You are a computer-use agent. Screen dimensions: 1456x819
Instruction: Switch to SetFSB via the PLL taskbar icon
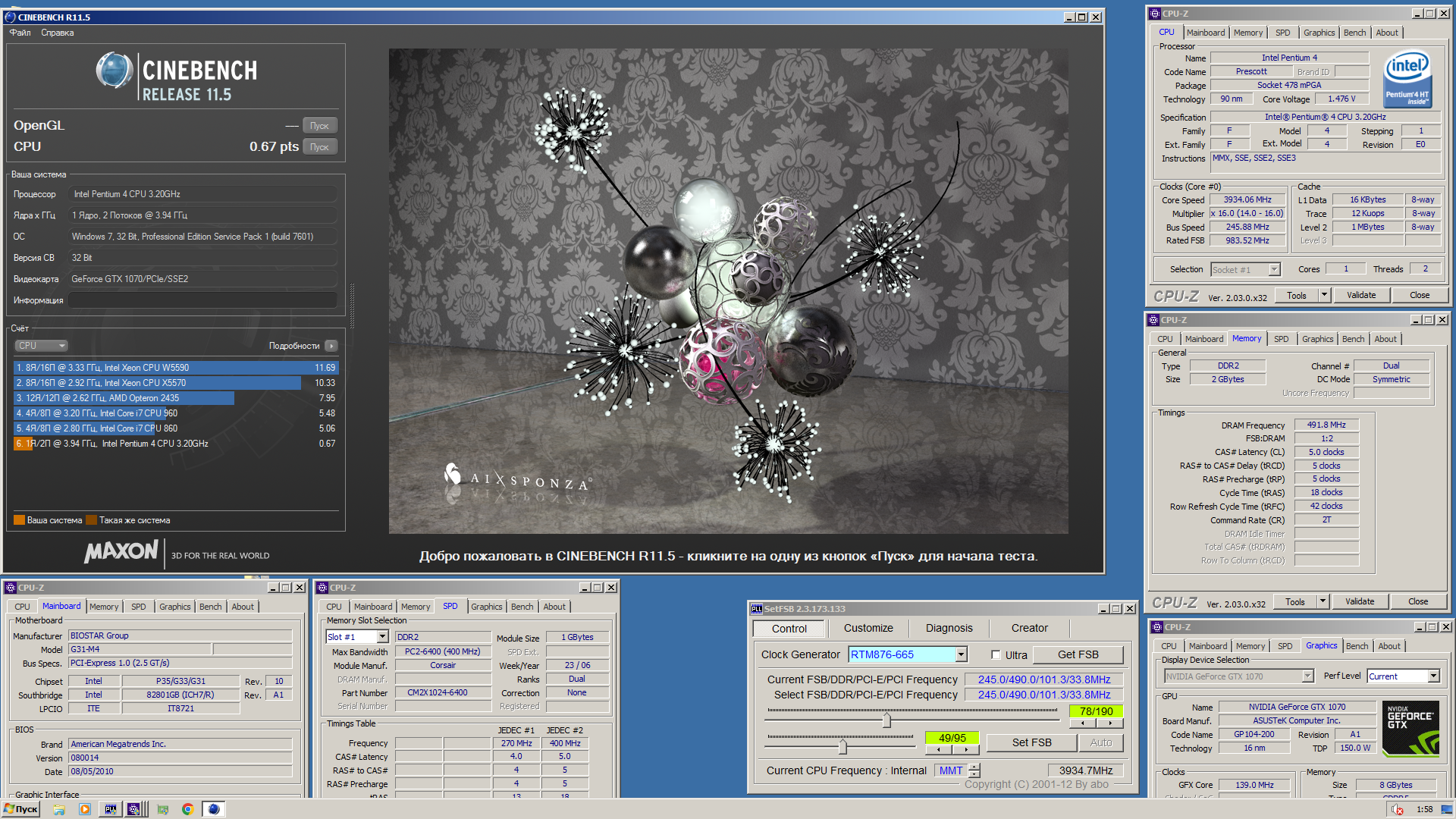click(x=111, y=809)
